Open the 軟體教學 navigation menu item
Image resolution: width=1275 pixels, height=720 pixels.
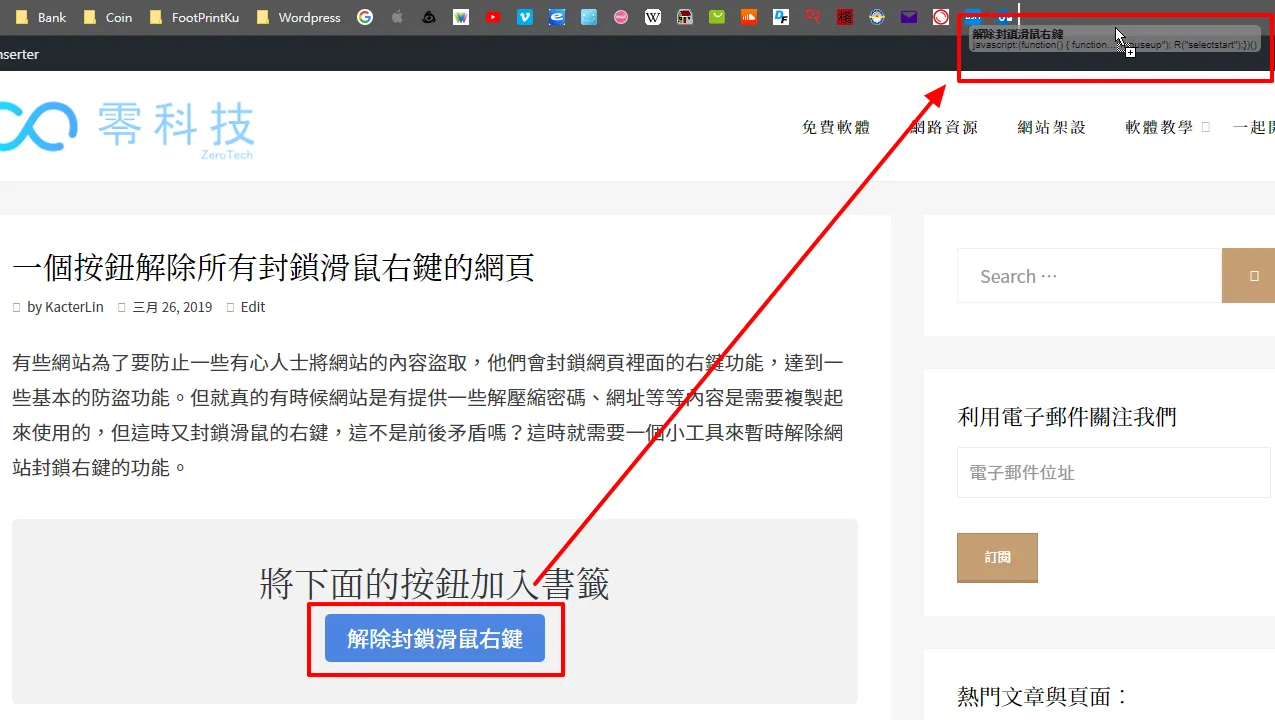tap(1159, 127)
